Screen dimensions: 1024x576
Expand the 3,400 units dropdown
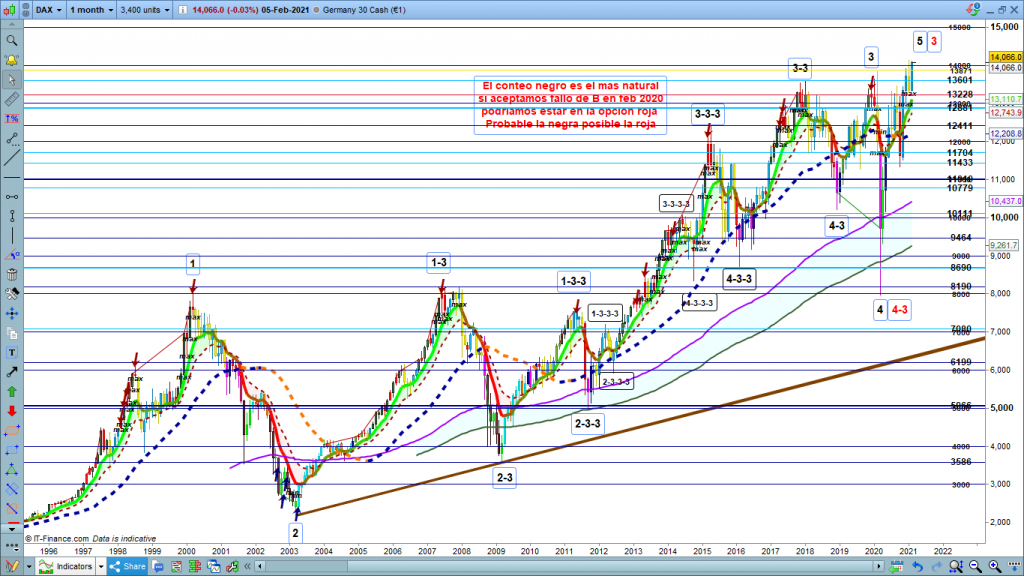pos(148,9)
